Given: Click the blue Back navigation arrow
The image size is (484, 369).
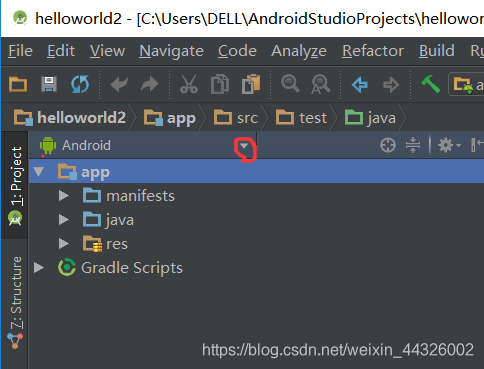Looking at the screenshot, I should (360, 84).
